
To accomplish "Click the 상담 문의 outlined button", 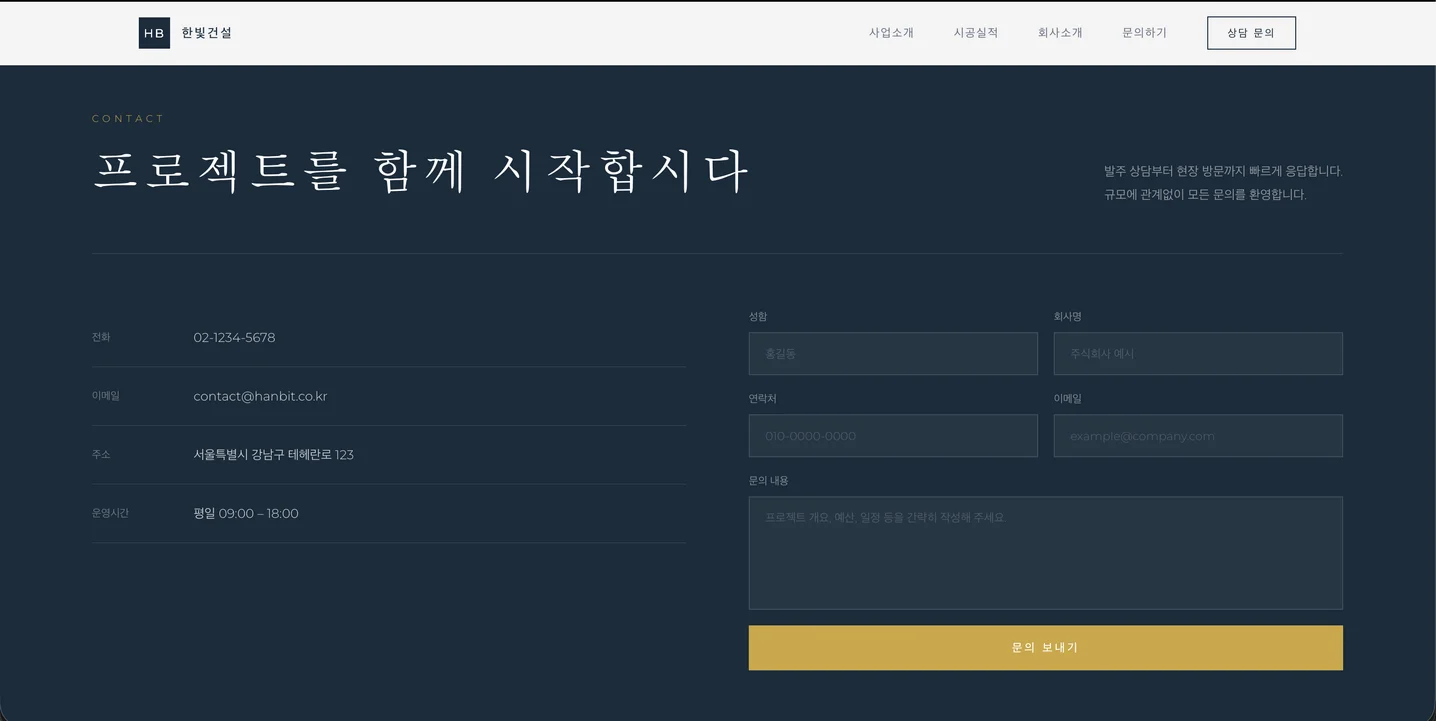I will point(1251,32).
